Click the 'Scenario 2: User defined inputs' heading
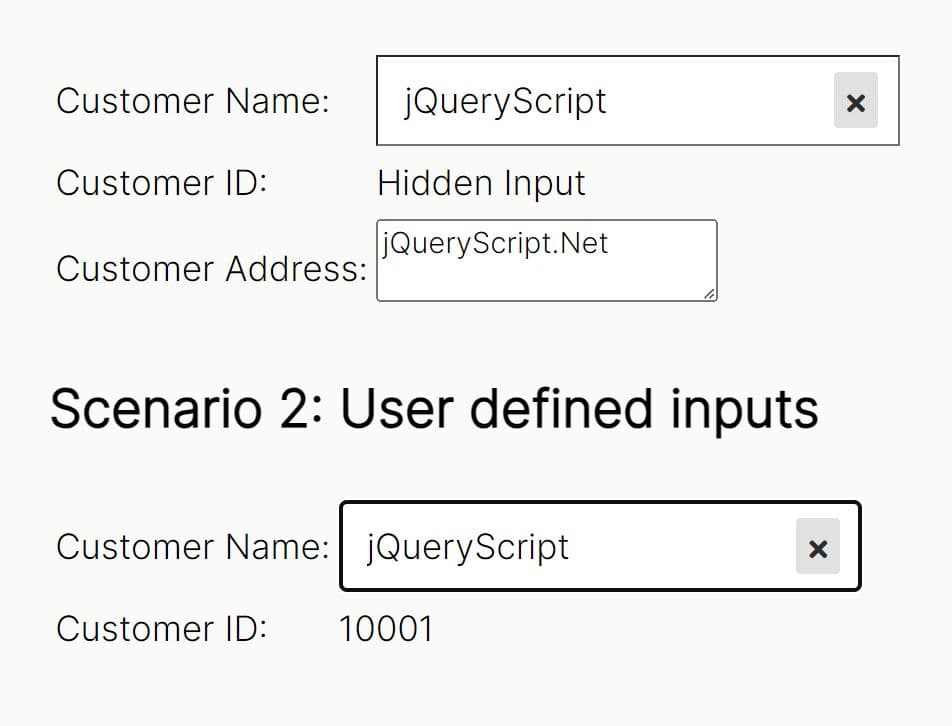Image resolution: width=952 pixels, height=726 pixels. [434, 410]
